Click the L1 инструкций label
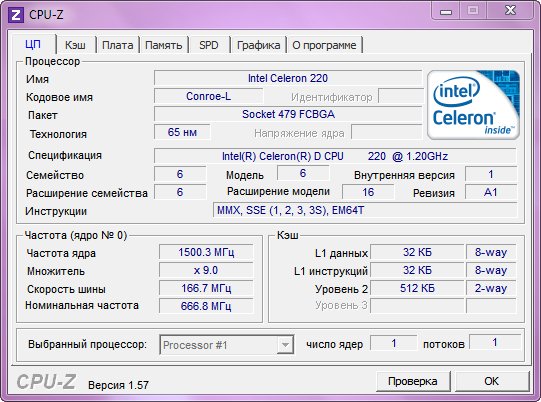 (x=331, y=272)
